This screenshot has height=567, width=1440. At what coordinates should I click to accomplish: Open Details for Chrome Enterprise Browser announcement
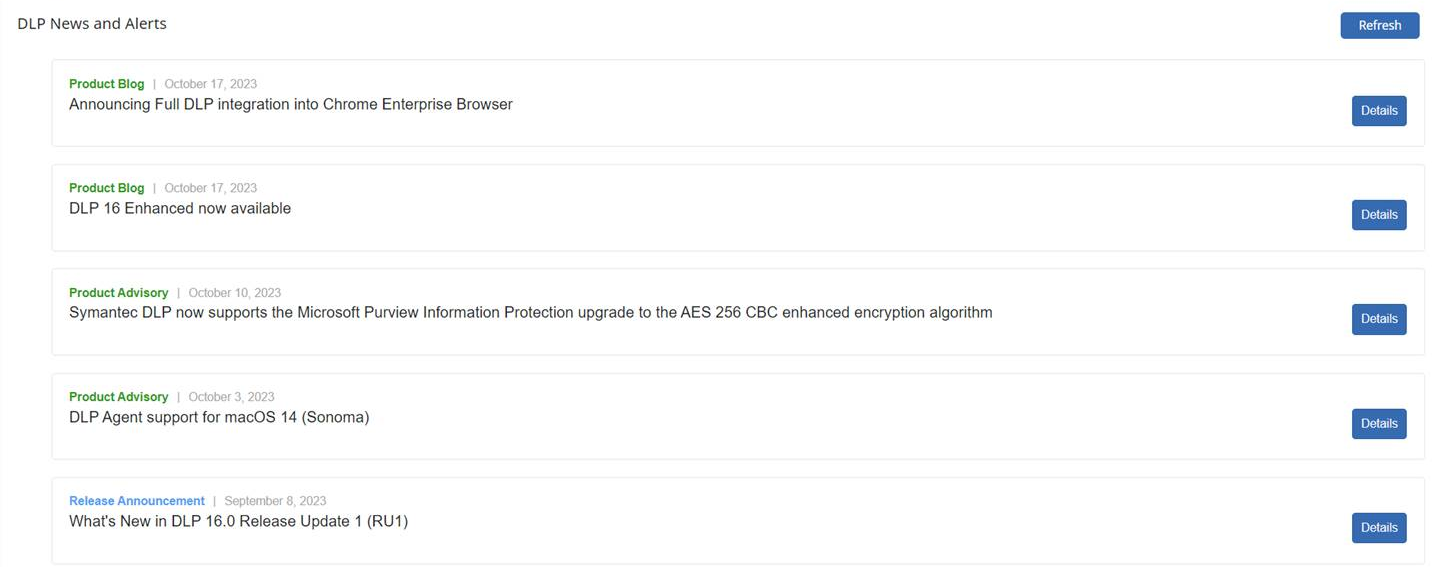pos(1379,111)
